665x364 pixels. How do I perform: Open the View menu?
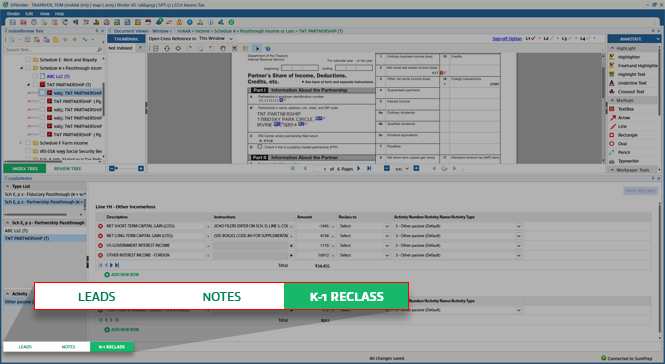(x=45, y=14)
